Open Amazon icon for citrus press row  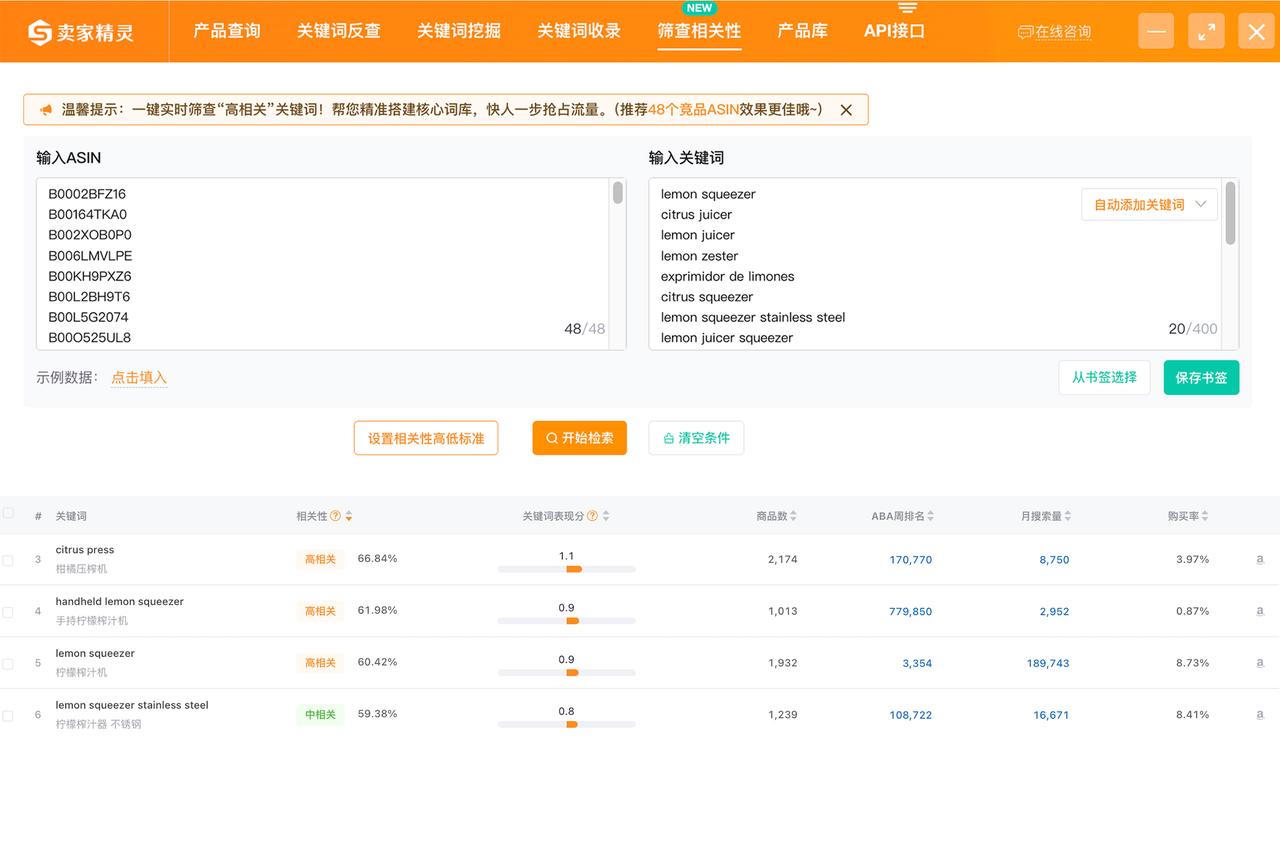pyautogui.click(x=1260, y=560)
